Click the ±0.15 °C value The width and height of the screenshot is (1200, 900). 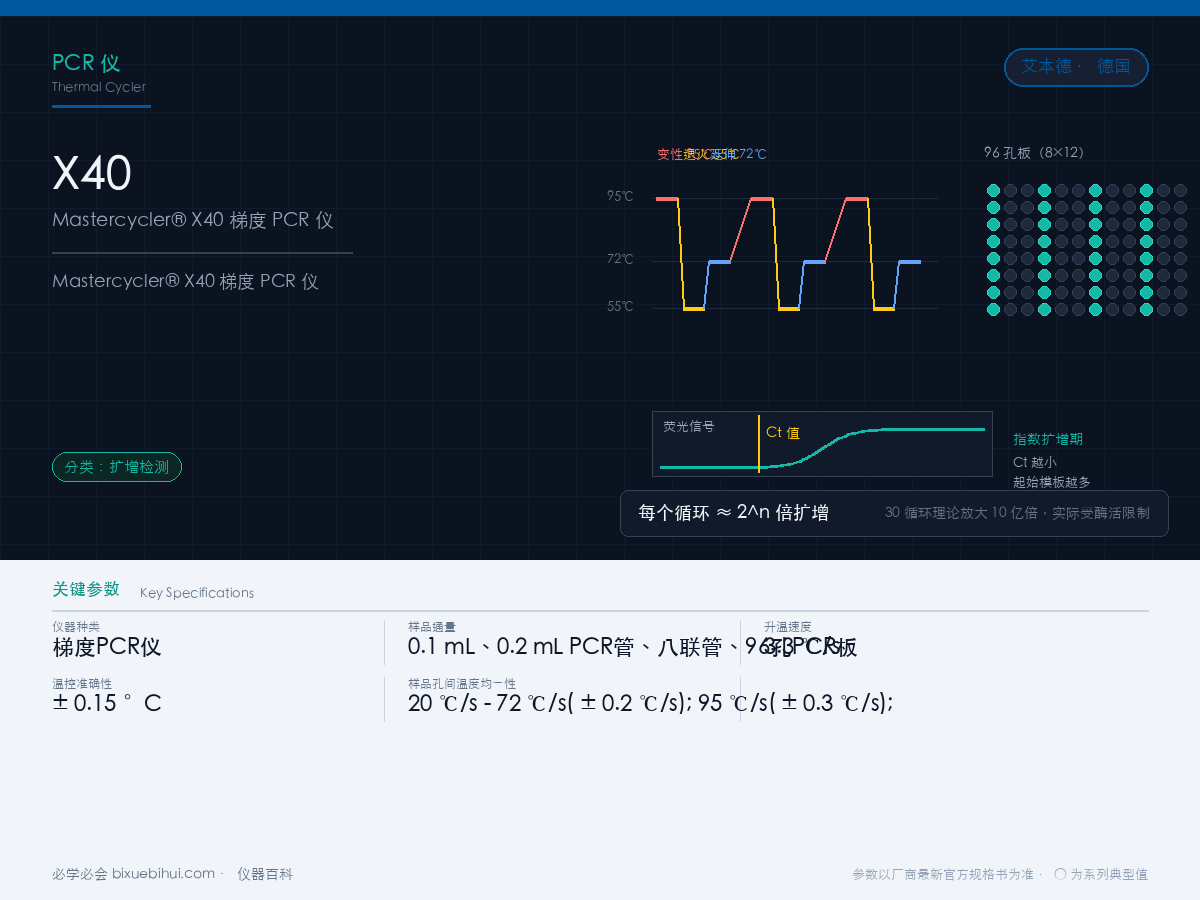click(x=107, y=703)
